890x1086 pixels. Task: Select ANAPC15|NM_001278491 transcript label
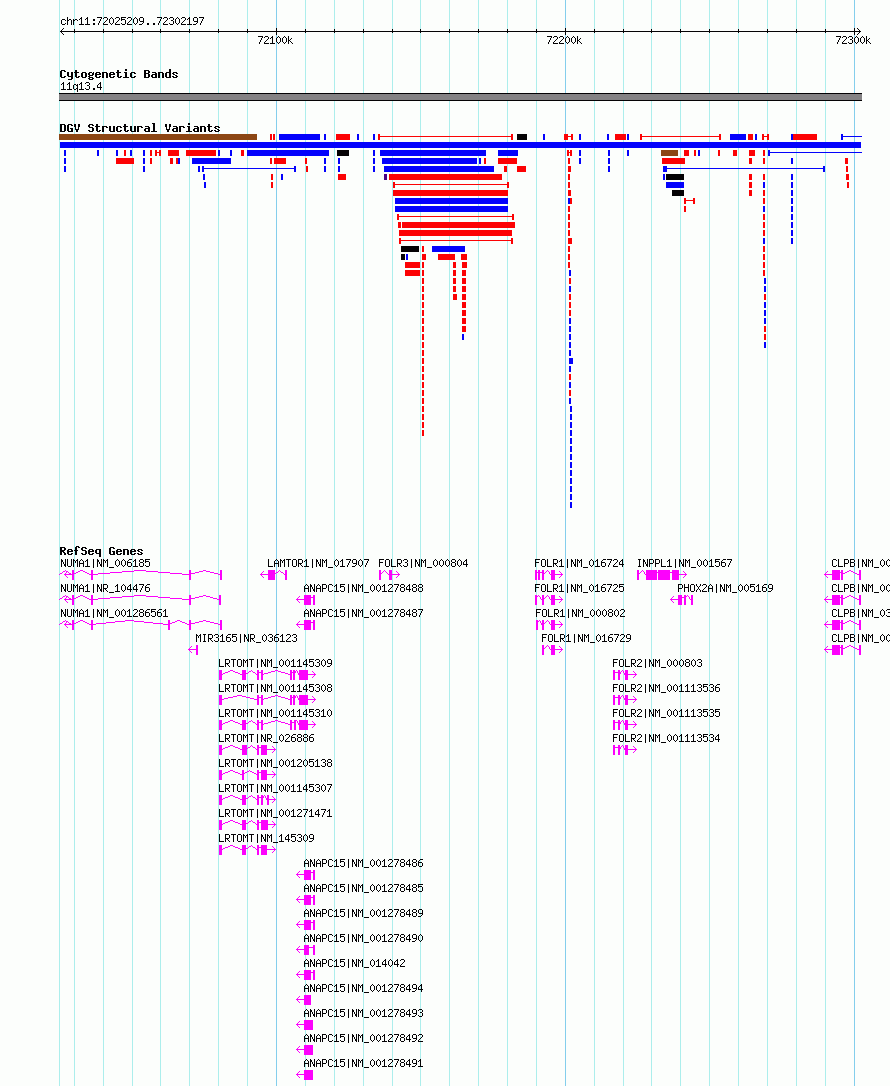(364, 1063)
